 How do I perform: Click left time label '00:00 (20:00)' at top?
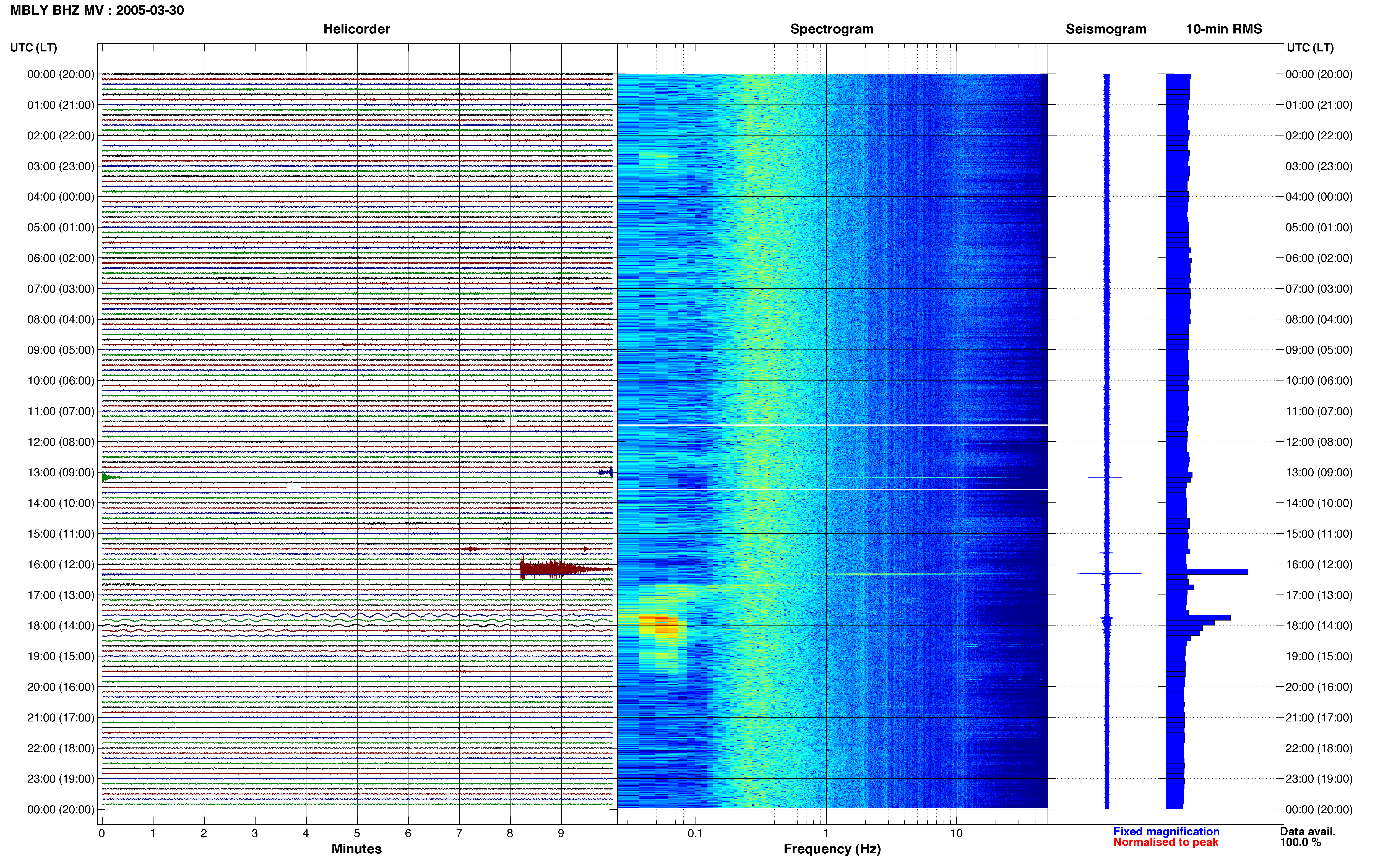[61, 74]
